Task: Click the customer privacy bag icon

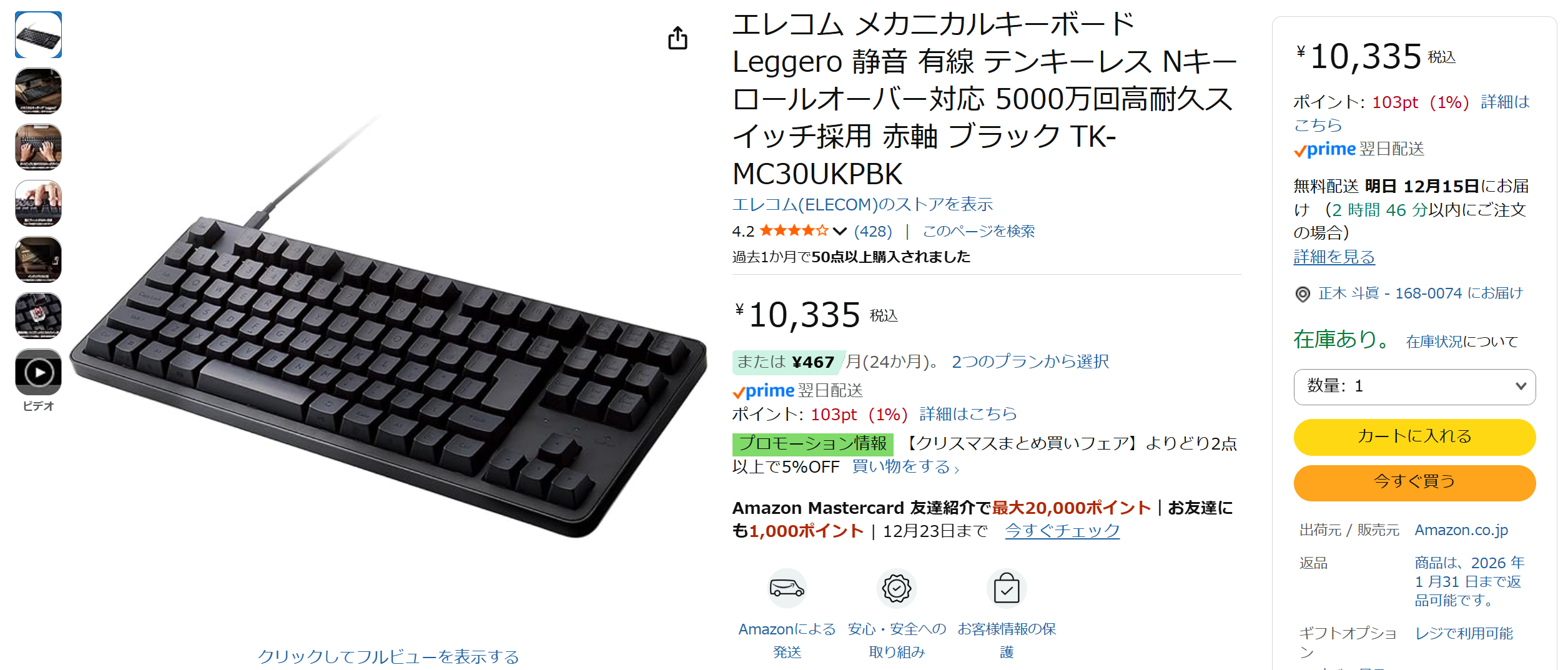Action: (x=1007, y=588)
